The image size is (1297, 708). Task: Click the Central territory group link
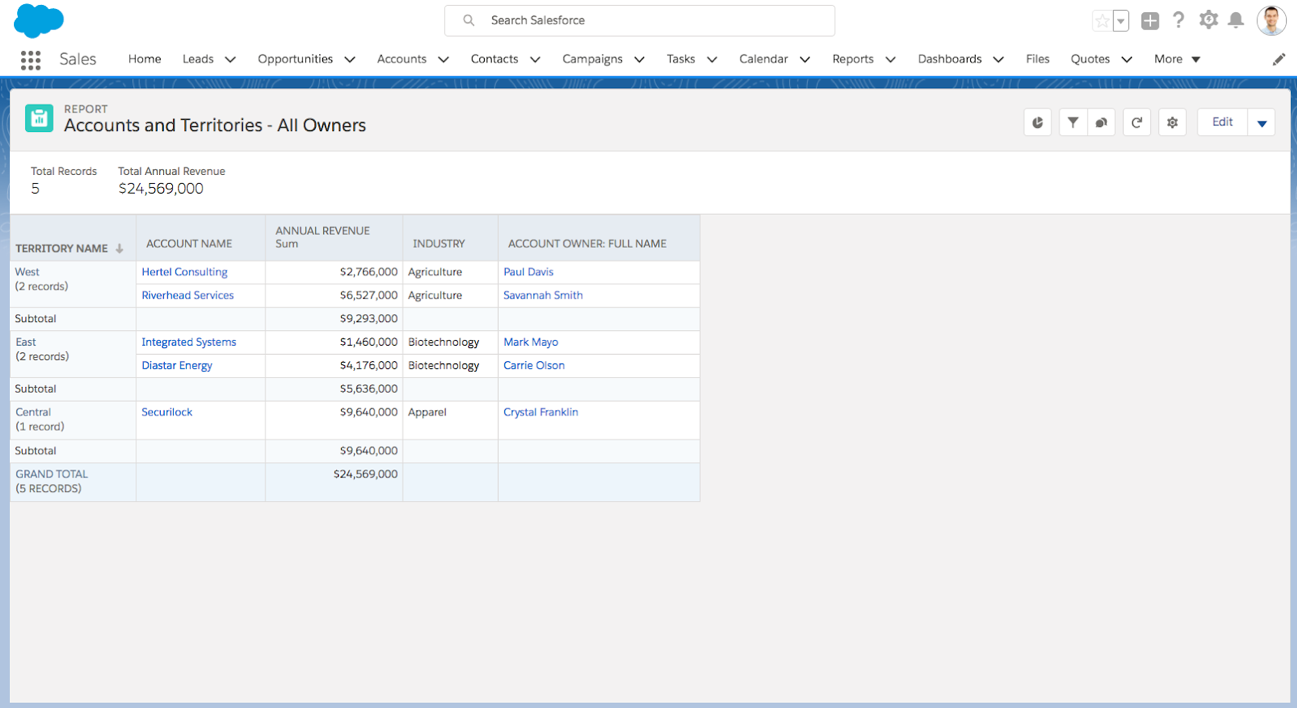[33, 412]
